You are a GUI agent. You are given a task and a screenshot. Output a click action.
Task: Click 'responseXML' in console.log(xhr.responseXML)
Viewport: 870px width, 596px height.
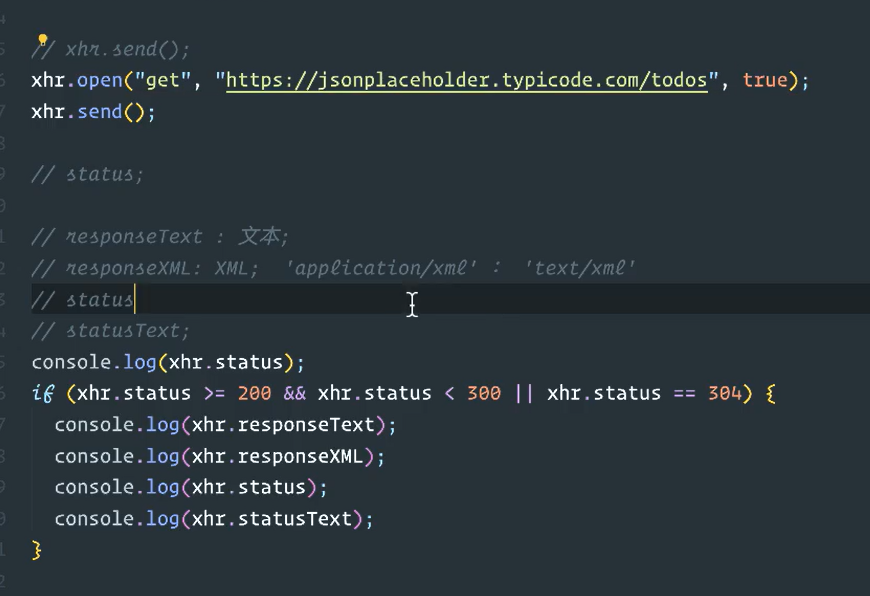click(x=300, y=457)
